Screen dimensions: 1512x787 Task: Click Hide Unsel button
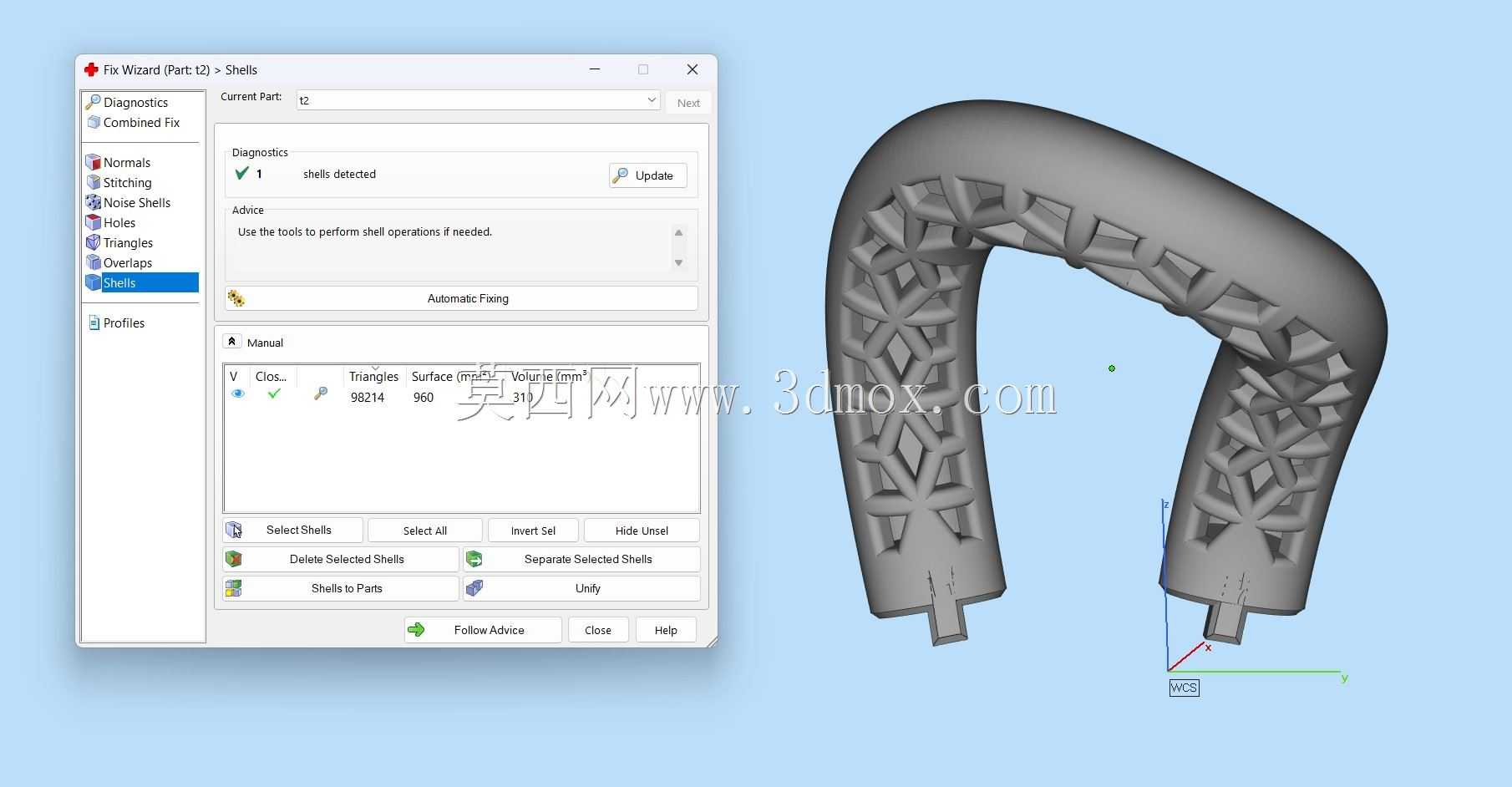(x=642, y=531)
